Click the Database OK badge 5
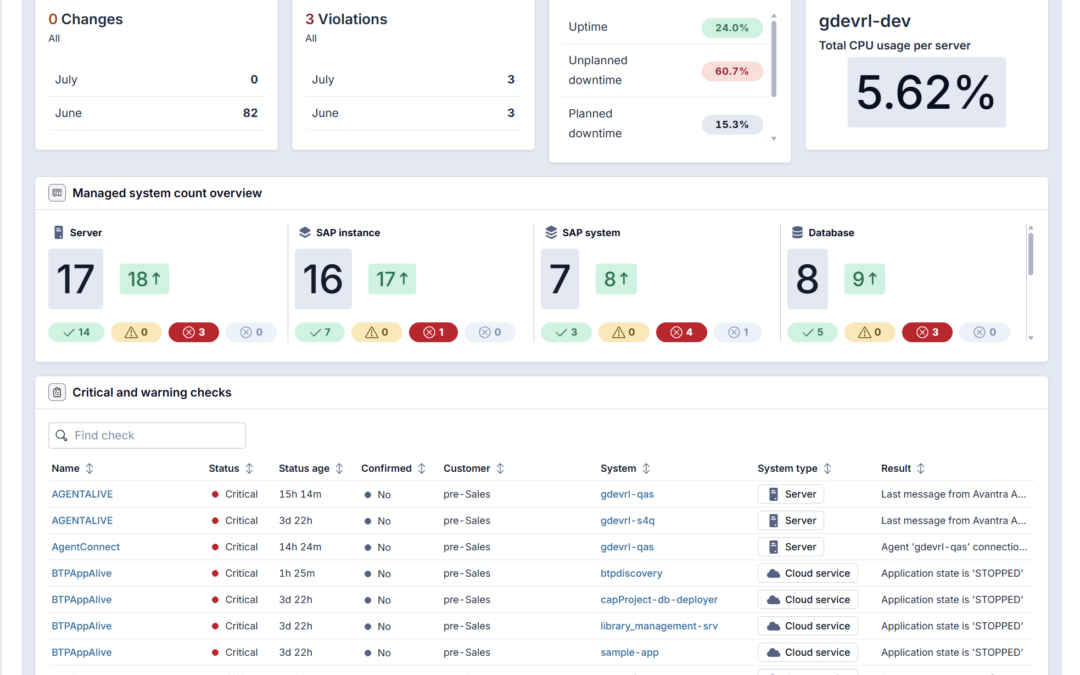1080x675 pixels. pos(812,332)
